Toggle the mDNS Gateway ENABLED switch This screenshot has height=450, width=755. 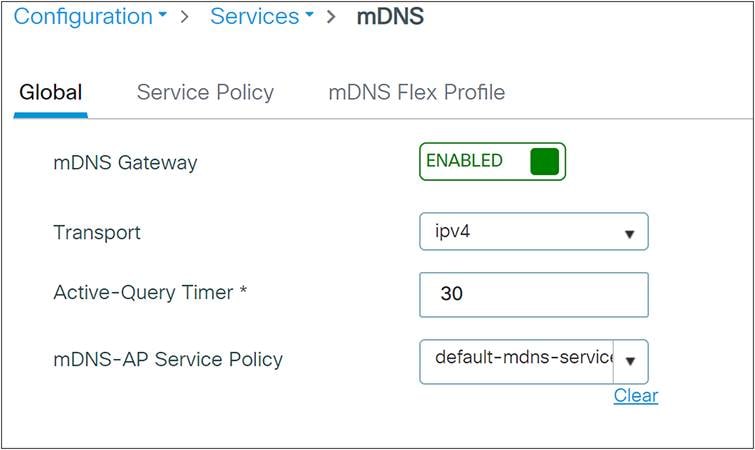click(x=492, y=161)
